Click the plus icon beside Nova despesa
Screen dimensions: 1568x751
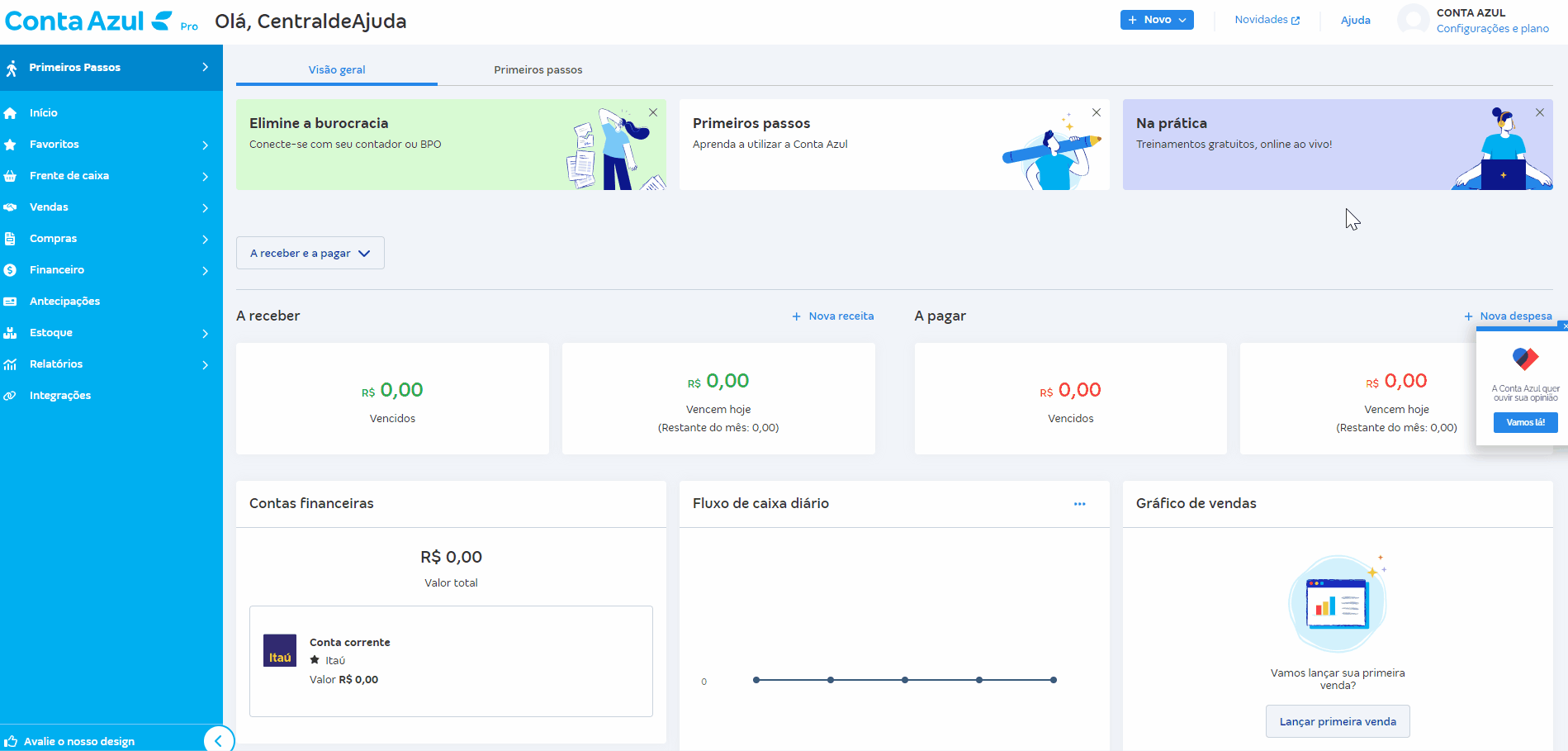click(x=1468, y=316)
